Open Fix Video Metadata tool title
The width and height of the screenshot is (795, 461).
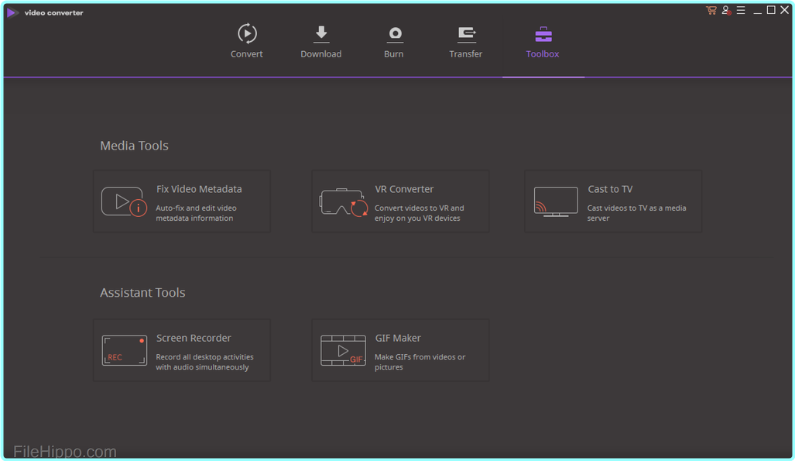(199, 189)
